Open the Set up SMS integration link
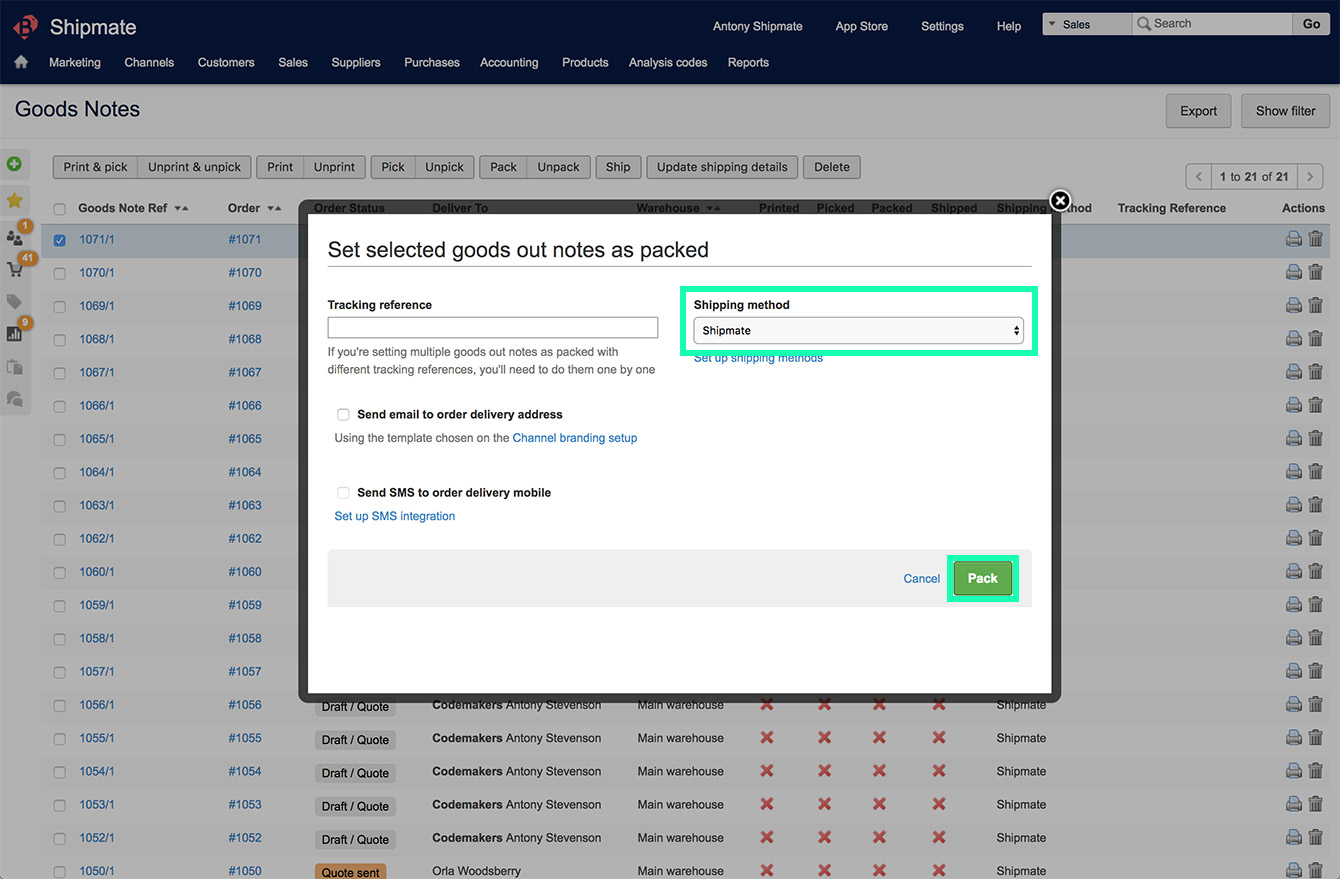The width and height of the screenshot is (1340, 879). (x=394, y=516)
